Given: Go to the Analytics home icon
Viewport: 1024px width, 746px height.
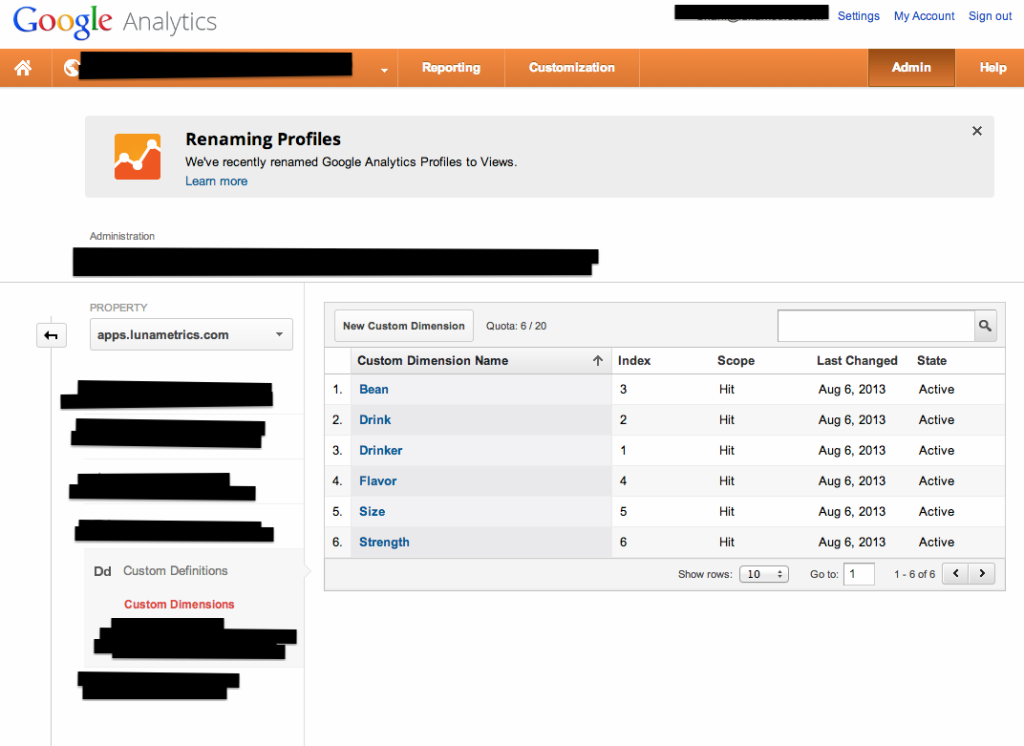Looking at the screenshot, I should point(24,67).
